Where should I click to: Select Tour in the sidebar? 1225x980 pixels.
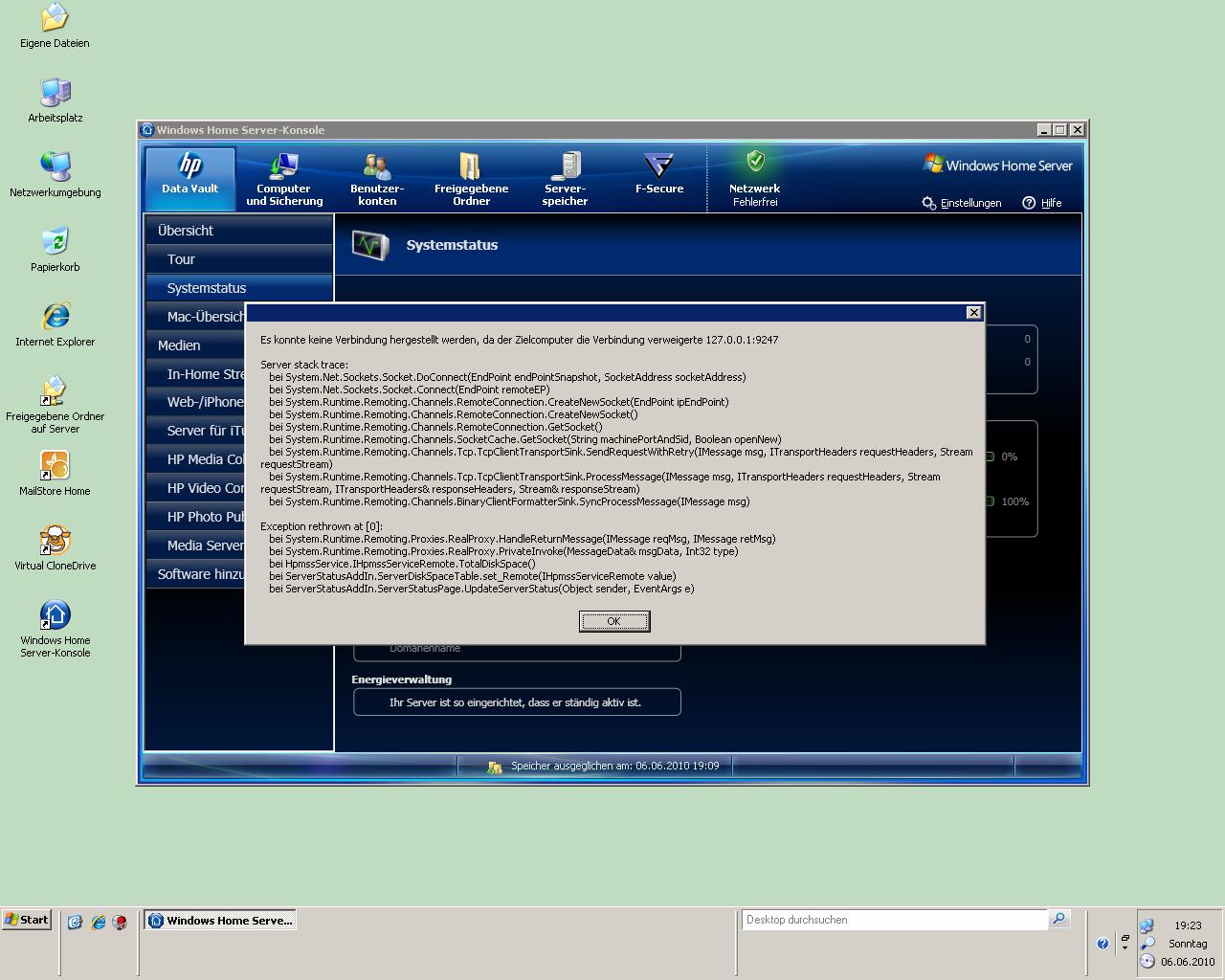click(x=238, y=259)
